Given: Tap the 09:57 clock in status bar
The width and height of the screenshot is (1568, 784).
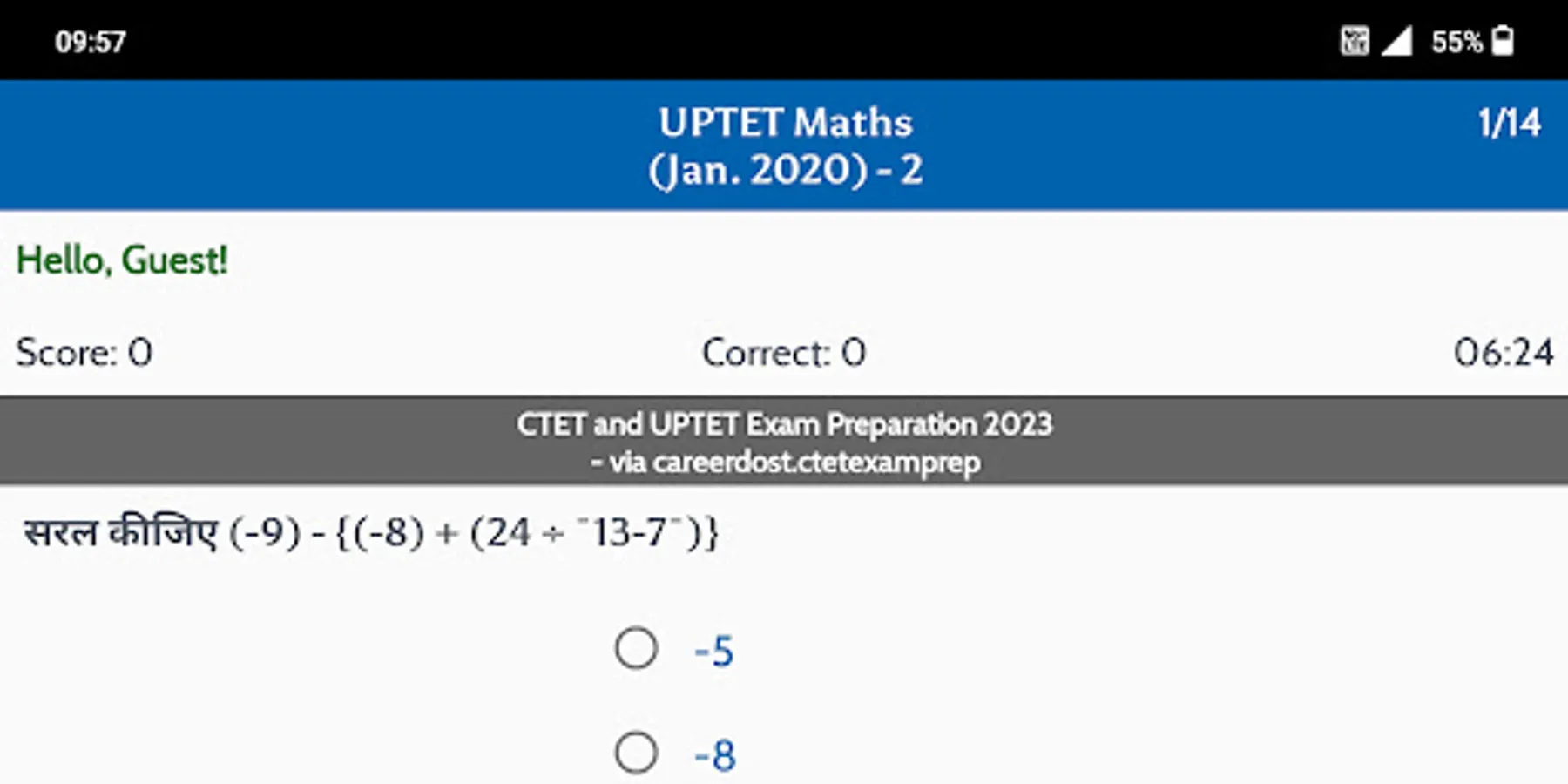Looking at the screenshot, I should tap(91, 42).
